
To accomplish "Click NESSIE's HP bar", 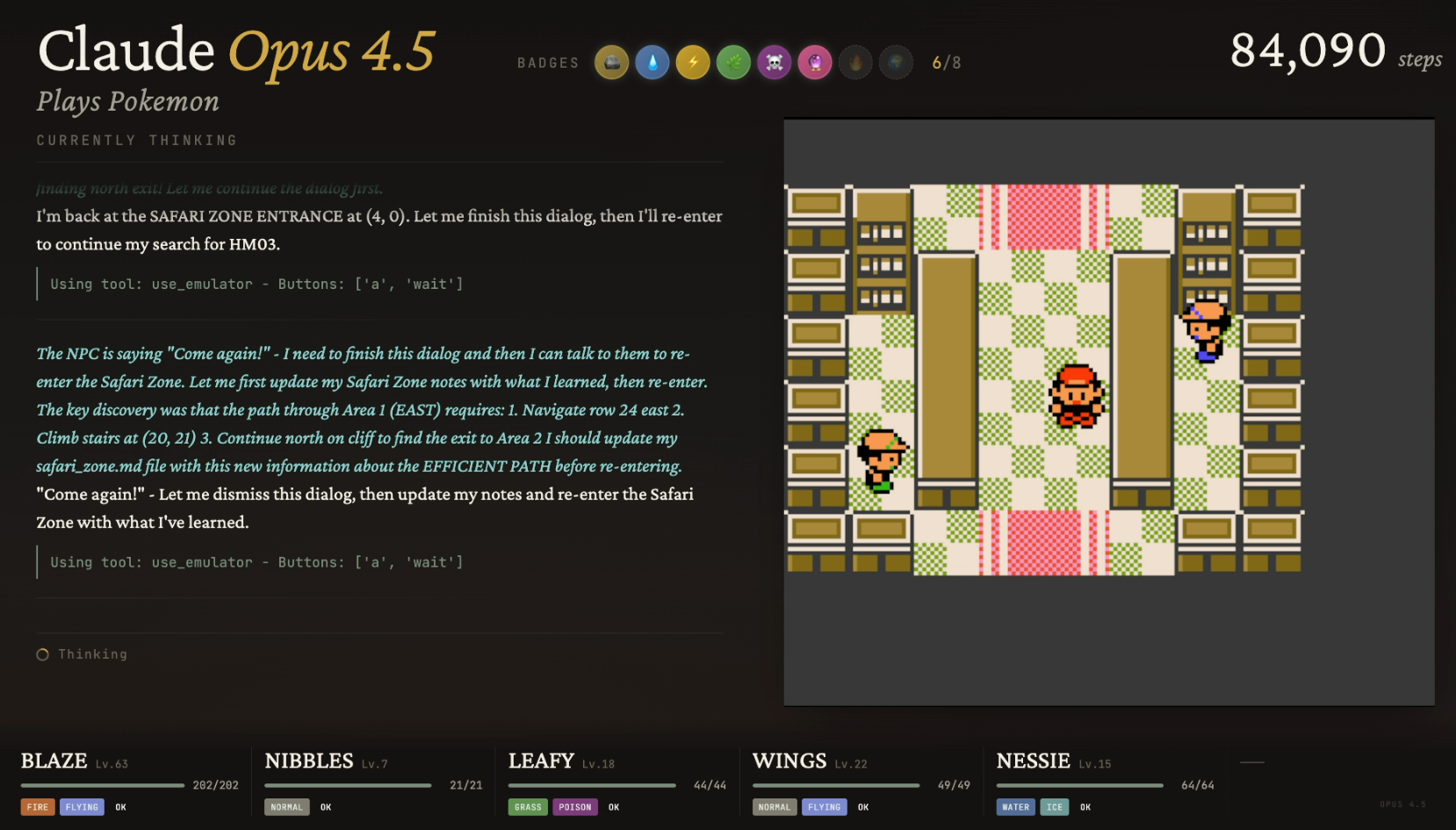I will tap(1080, 785).
